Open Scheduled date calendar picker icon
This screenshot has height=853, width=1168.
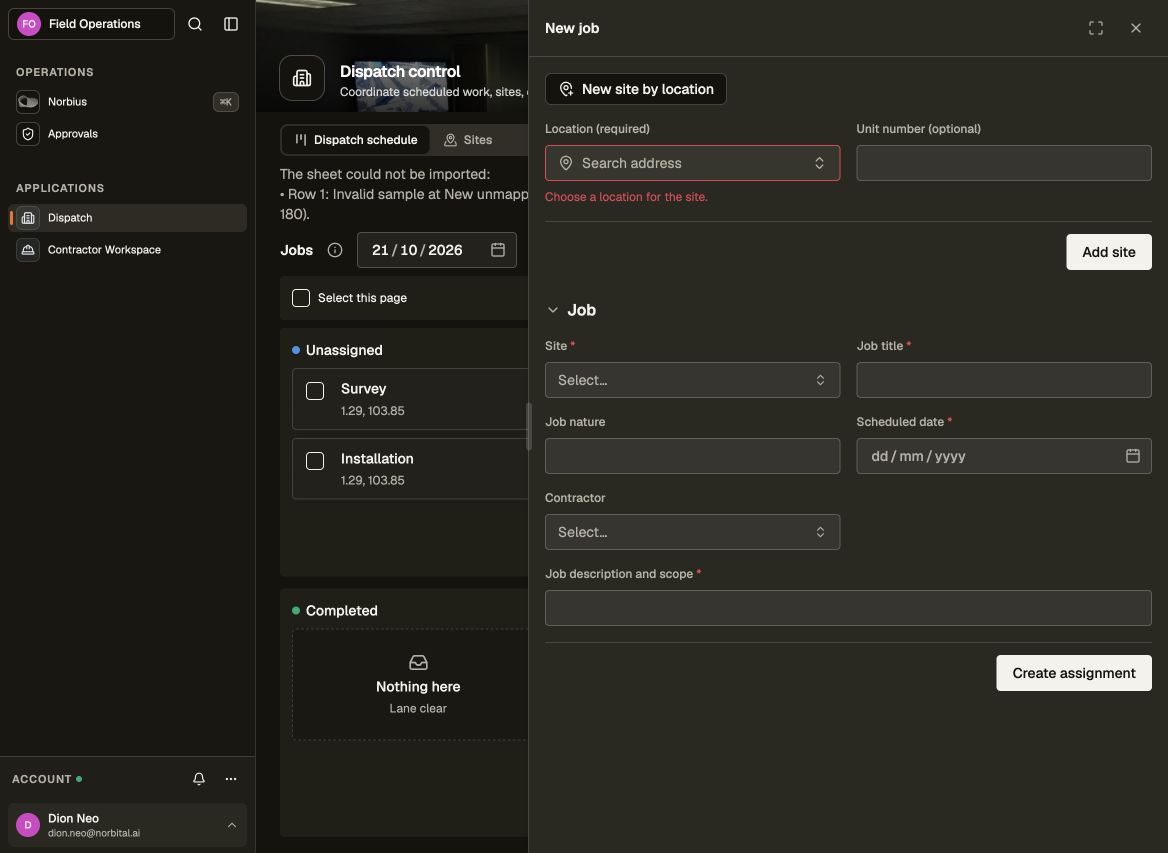point(1132,456)
